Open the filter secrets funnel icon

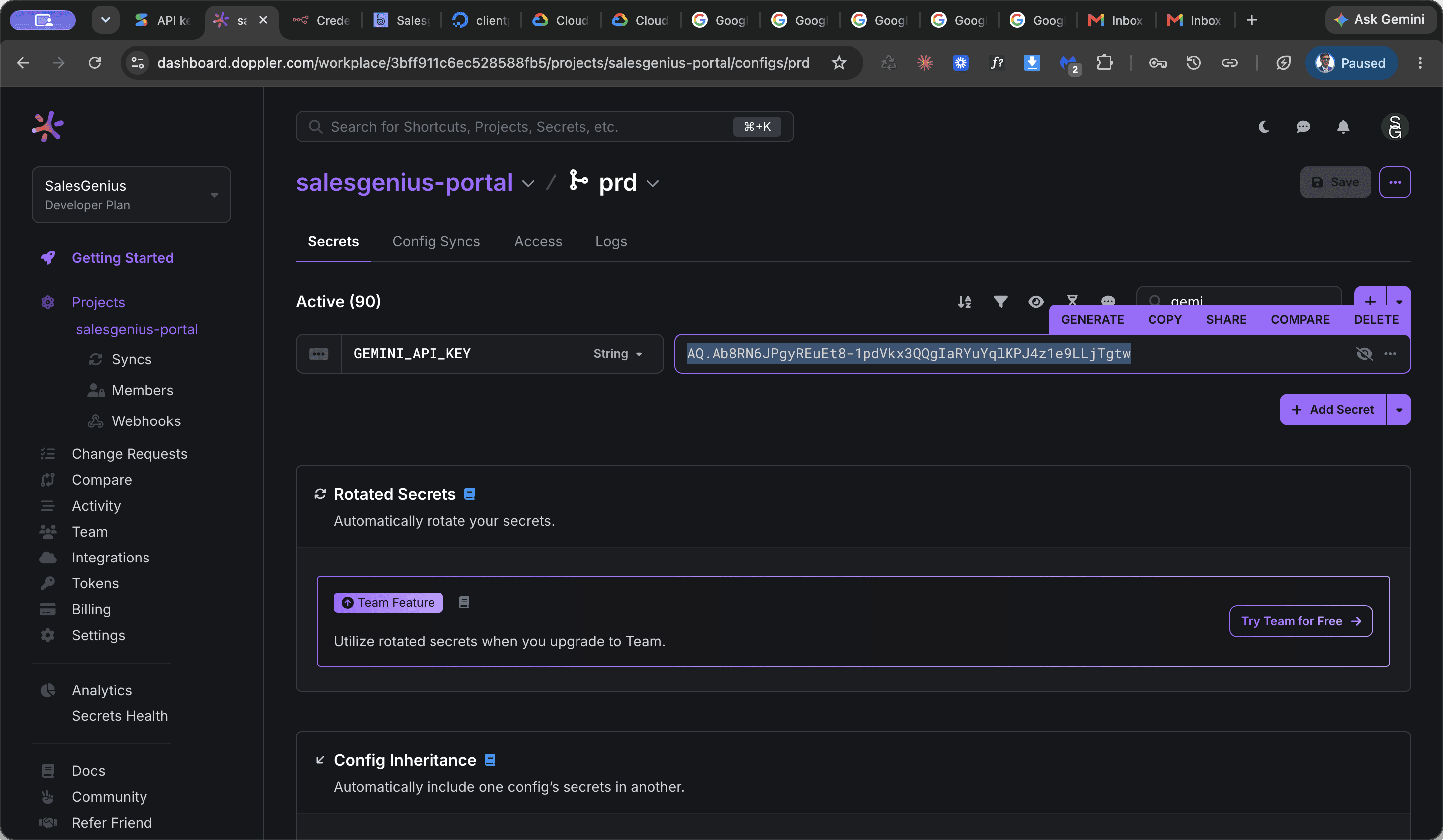pos(1001,302)
